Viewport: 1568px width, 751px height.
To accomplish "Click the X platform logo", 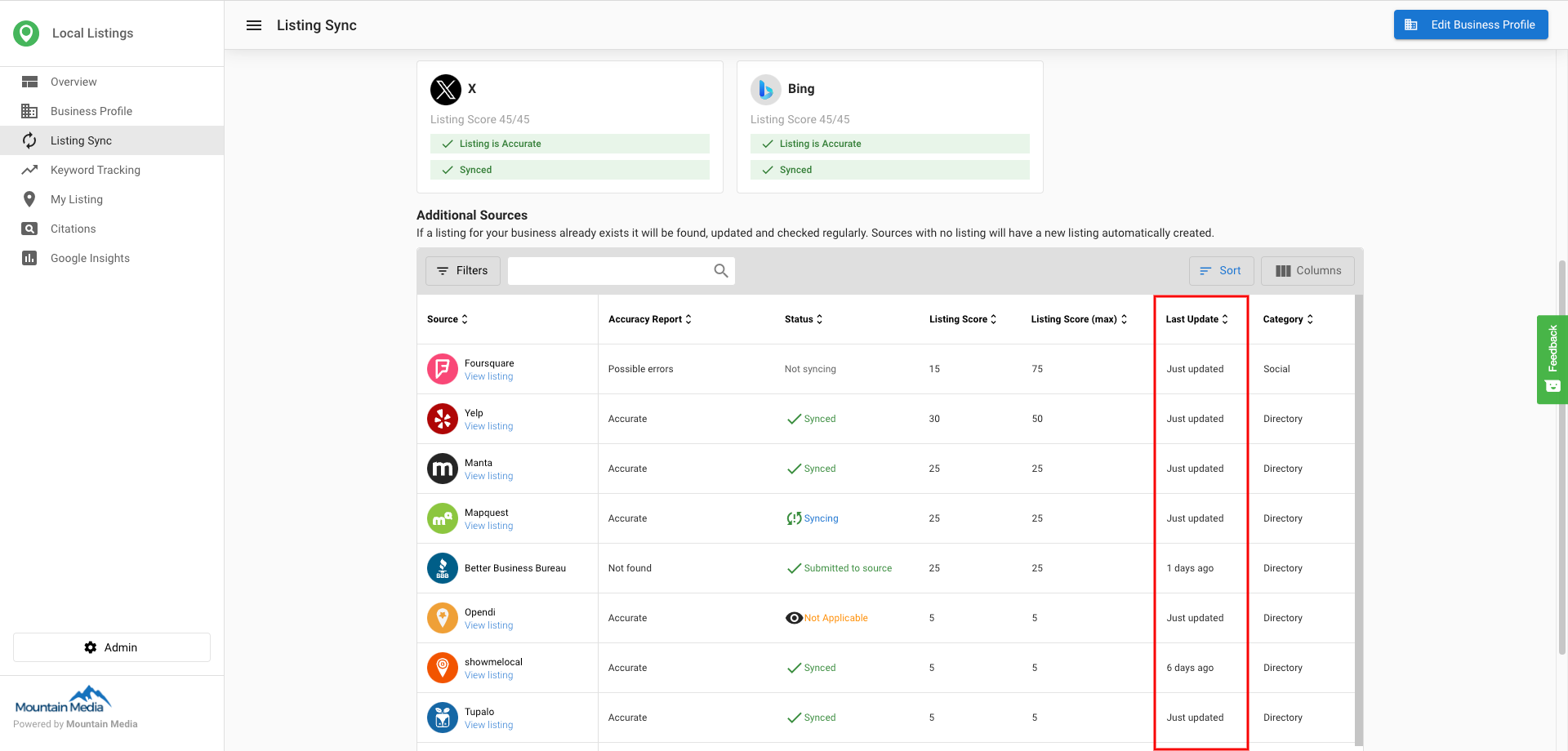I will click(446, 89).
